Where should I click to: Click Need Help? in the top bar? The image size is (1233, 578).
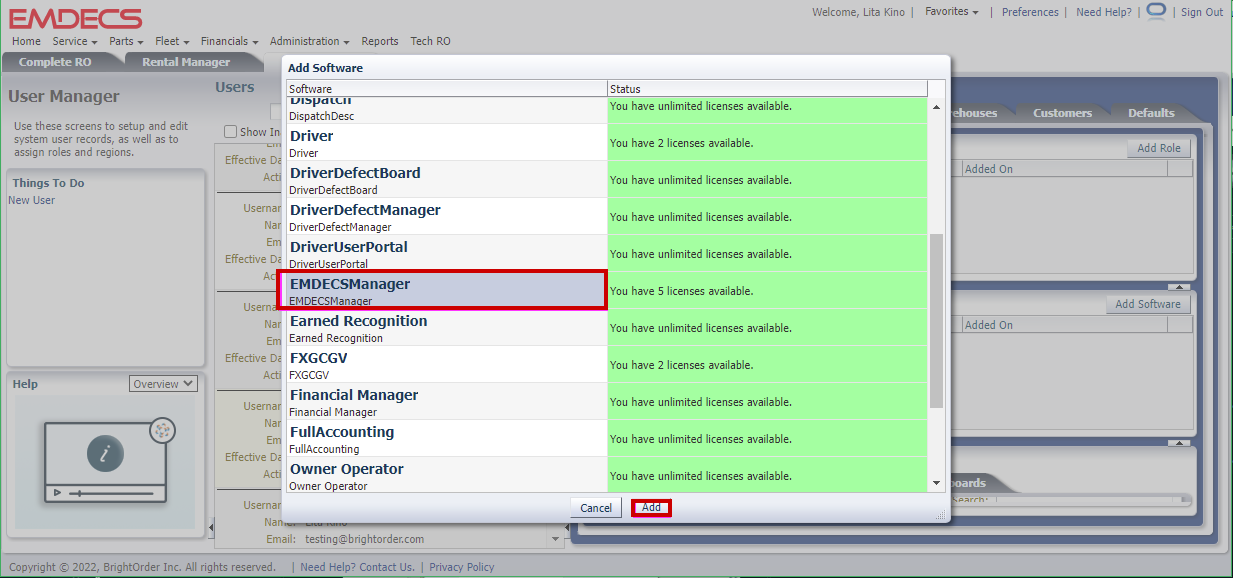tap(1104, 12)
